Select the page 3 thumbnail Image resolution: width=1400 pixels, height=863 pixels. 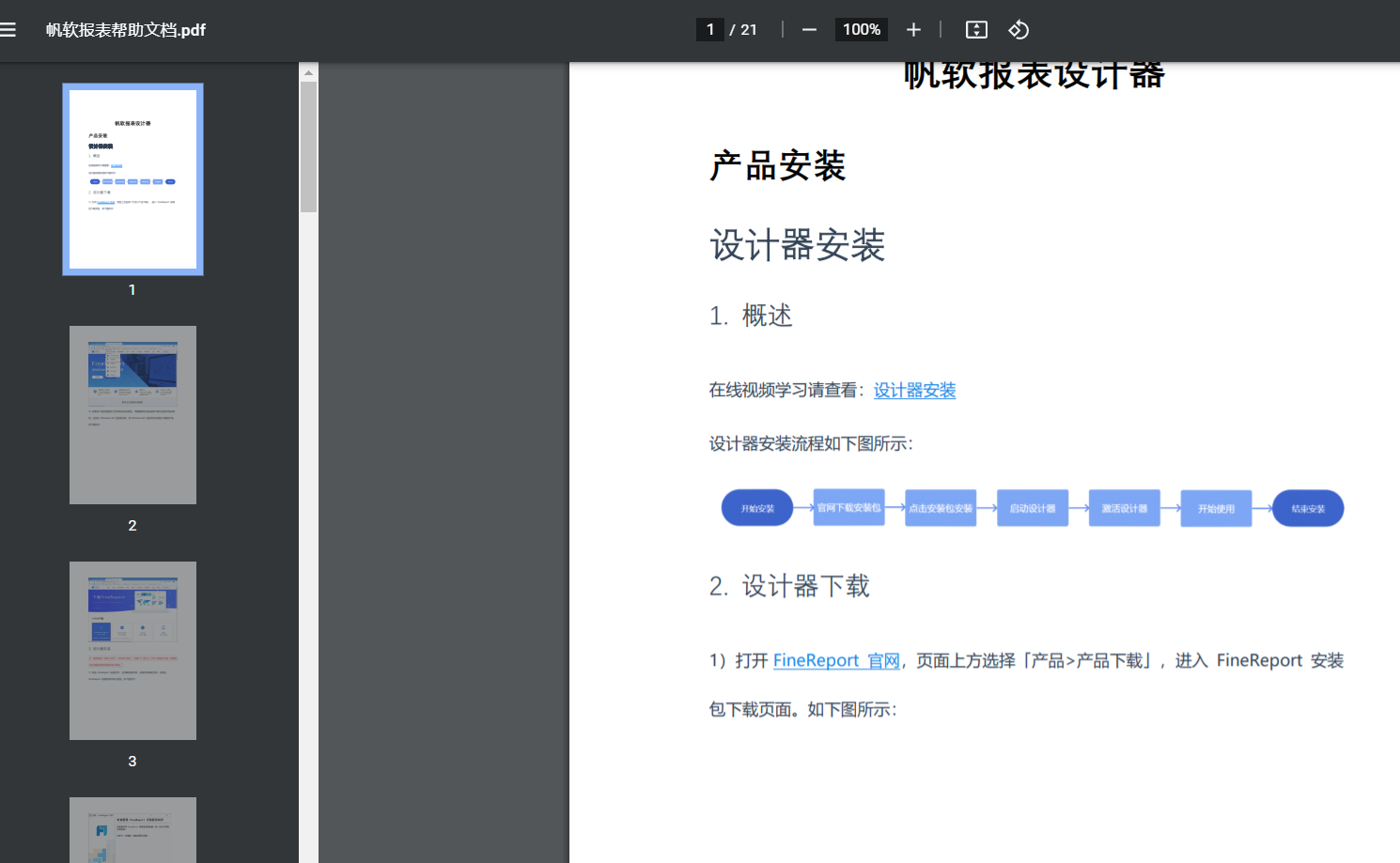132,650
